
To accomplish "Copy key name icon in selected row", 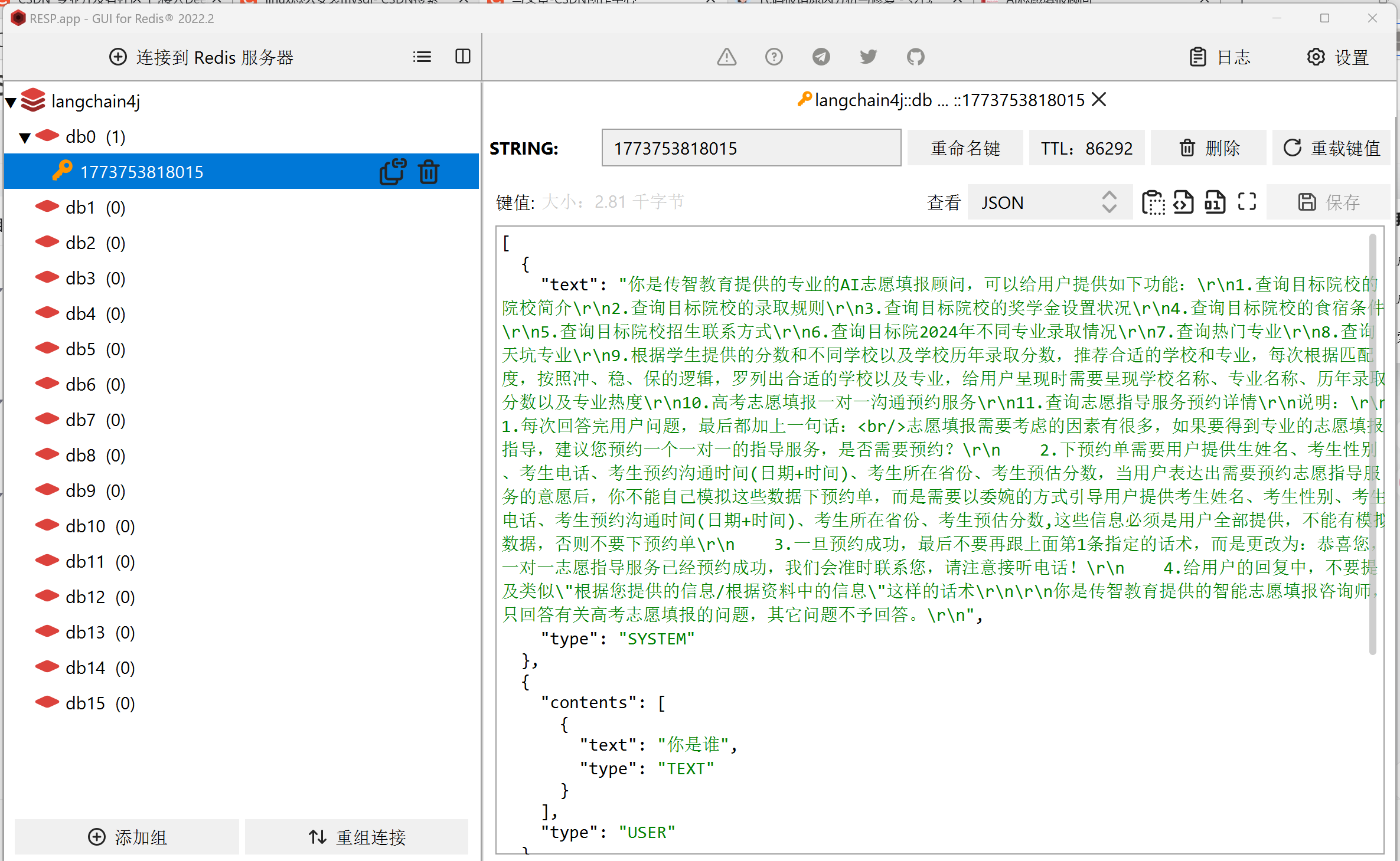I will (x=393, y=172).
